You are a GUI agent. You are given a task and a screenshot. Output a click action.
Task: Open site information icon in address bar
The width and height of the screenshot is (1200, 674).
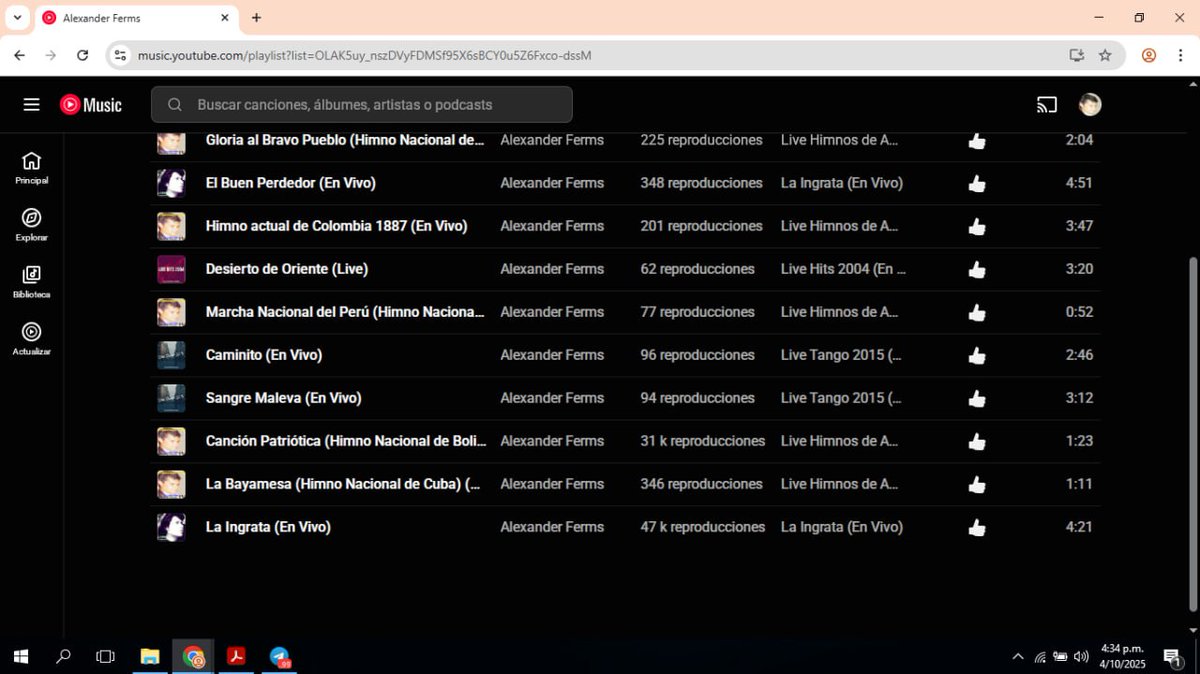click(121, 55)
